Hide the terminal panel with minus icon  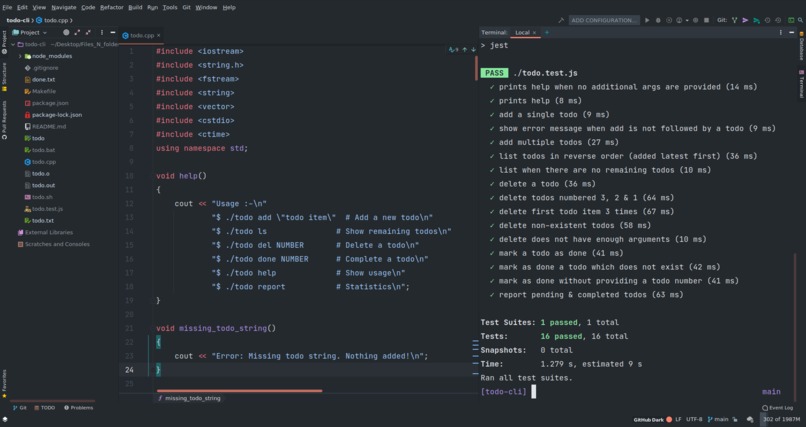coord(792,32)
